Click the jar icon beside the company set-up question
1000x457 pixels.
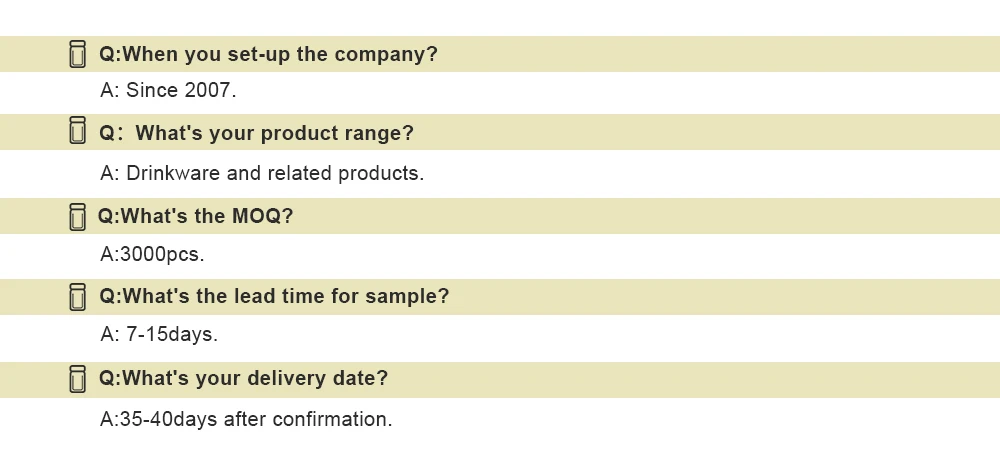click(x=78, y=54)
